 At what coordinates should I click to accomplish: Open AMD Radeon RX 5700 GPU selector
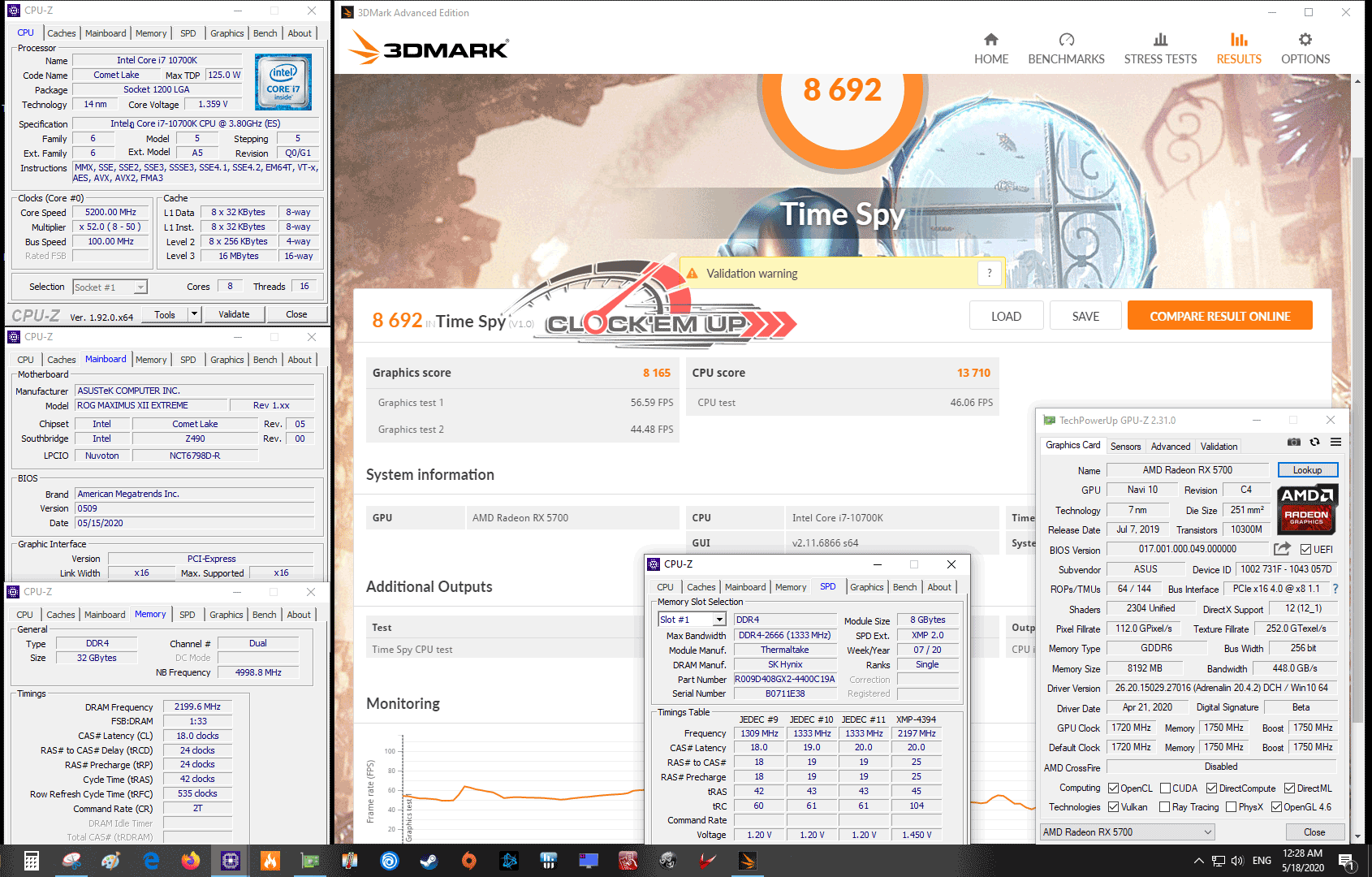point(1128,832)
